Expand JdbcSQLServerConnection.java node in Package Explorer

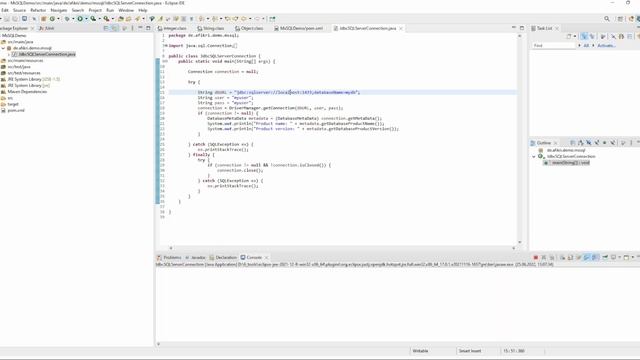9,54
